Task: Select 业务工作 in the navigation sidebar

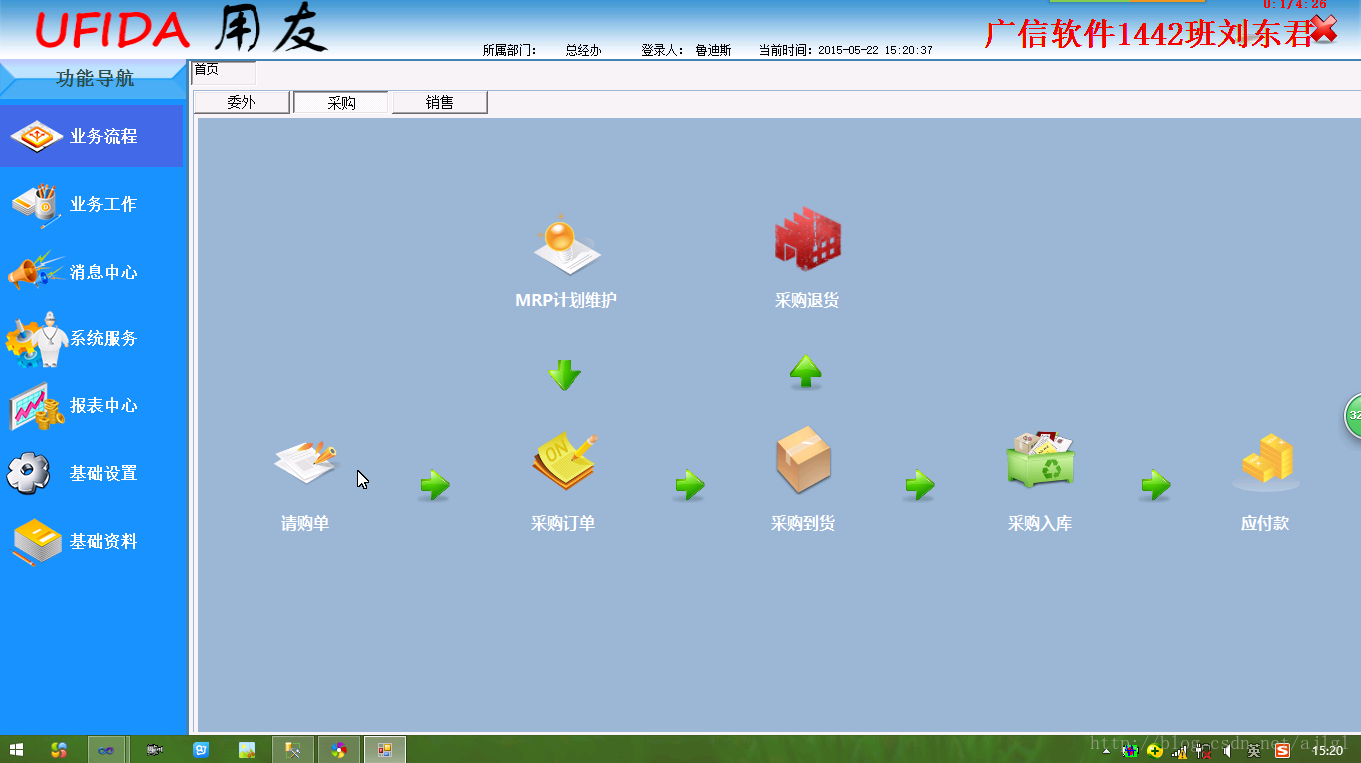Action: [92, 204]
